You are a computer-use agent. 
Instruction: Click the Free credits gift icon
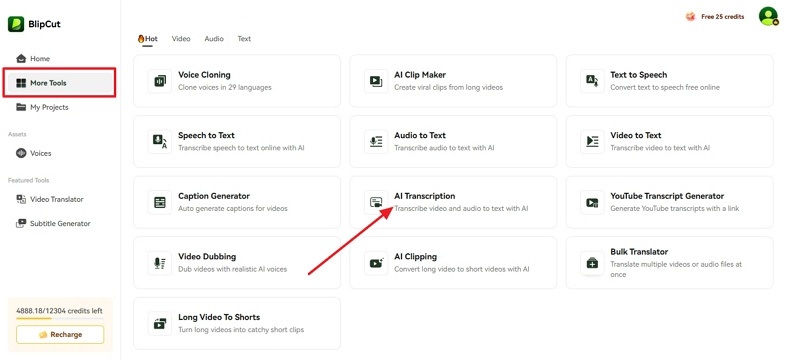(x=691, y=17)
